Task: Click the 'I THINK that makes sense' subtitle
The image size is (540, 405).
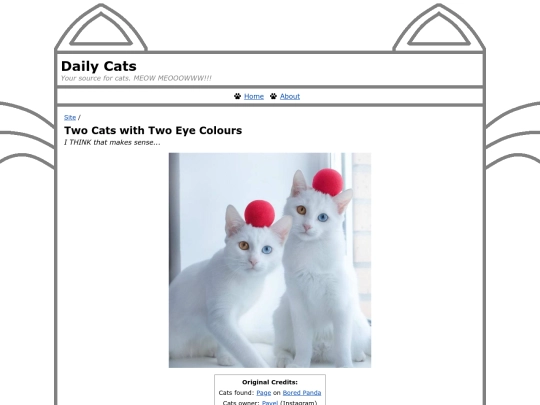Action: coord(112,142)
